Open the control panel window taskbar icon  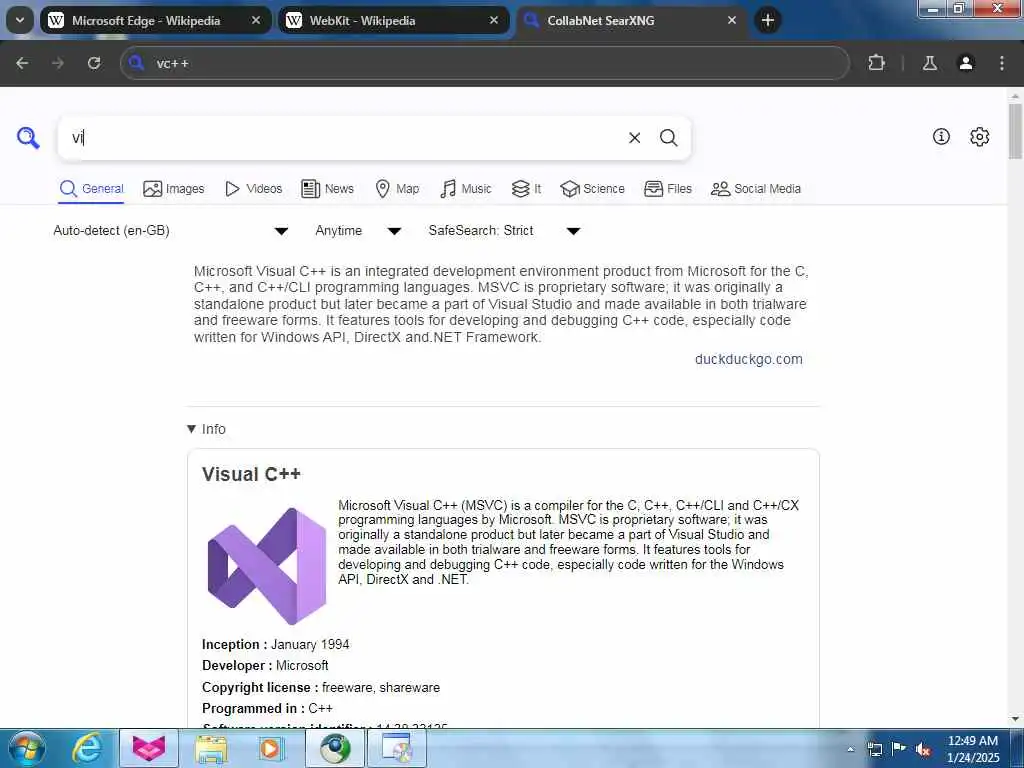397,748
